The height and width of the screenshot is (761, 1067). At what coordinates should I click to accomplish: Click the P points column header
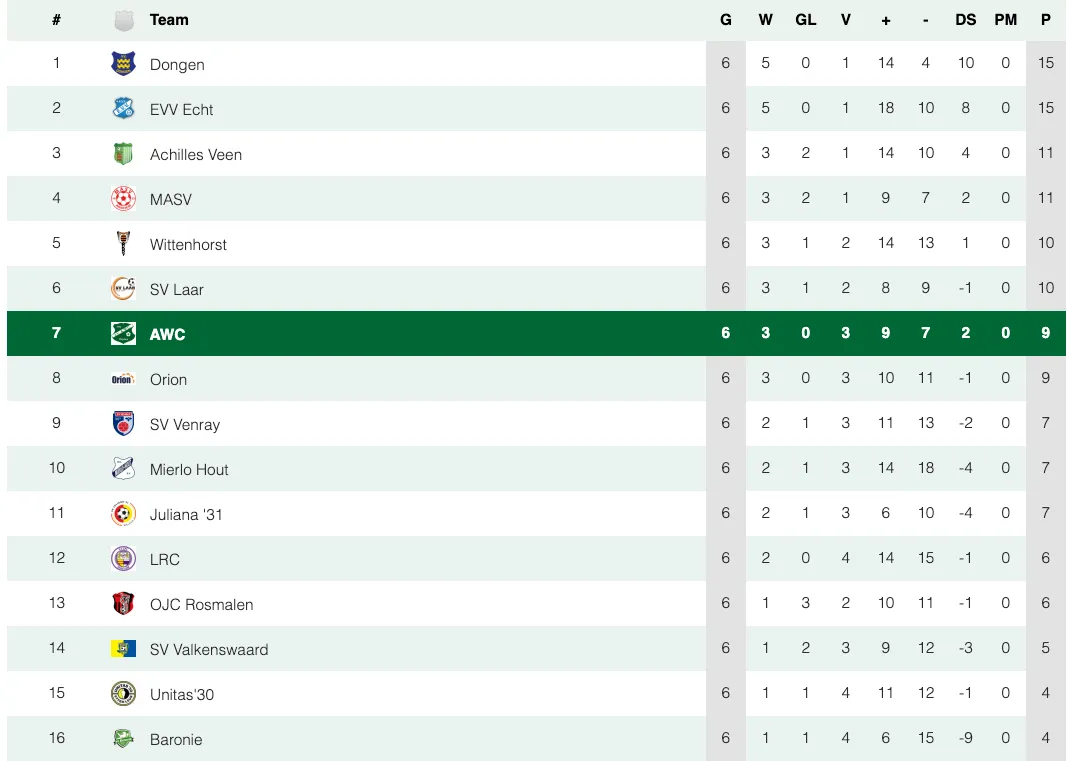[1045, 20]
